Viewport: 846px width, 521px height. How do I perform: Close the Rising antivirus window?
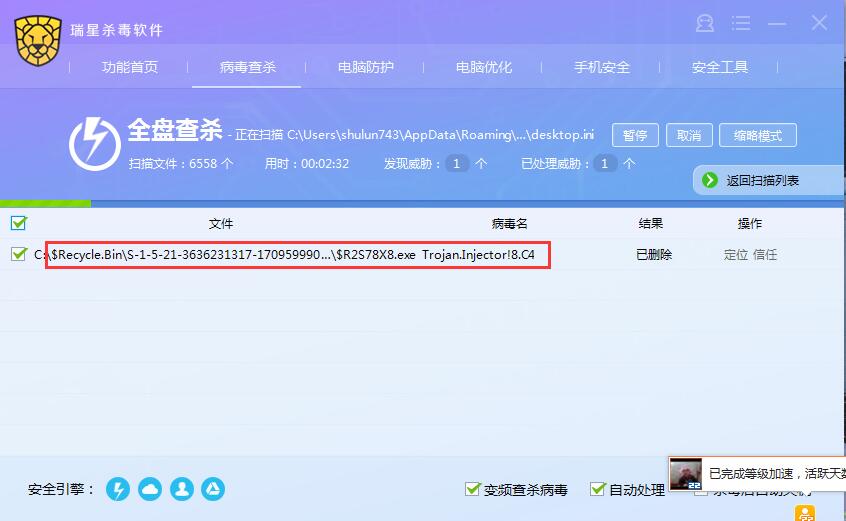(x=819, y=23)
